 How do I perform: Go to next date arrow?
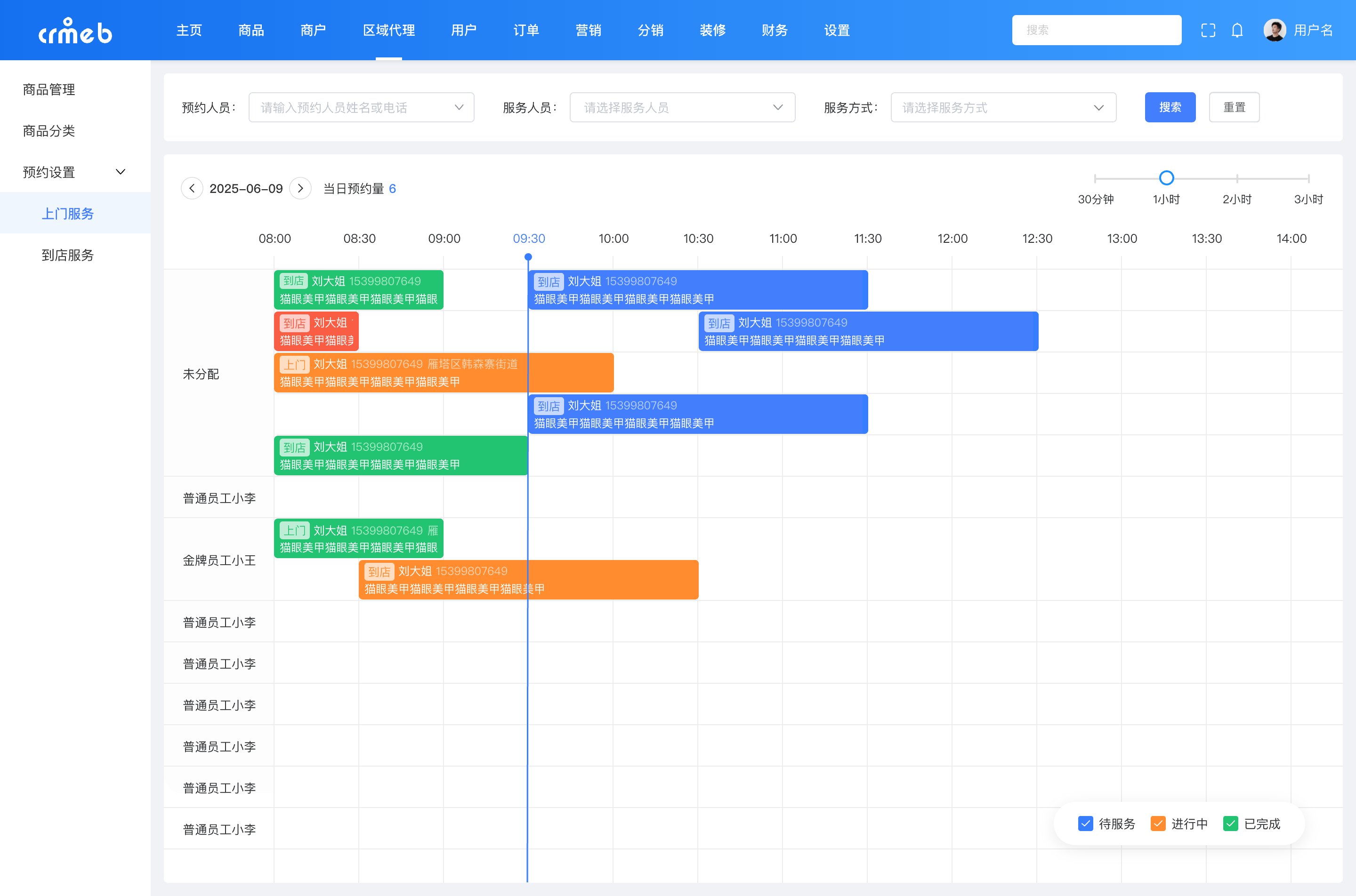click(x=300, y=189)
